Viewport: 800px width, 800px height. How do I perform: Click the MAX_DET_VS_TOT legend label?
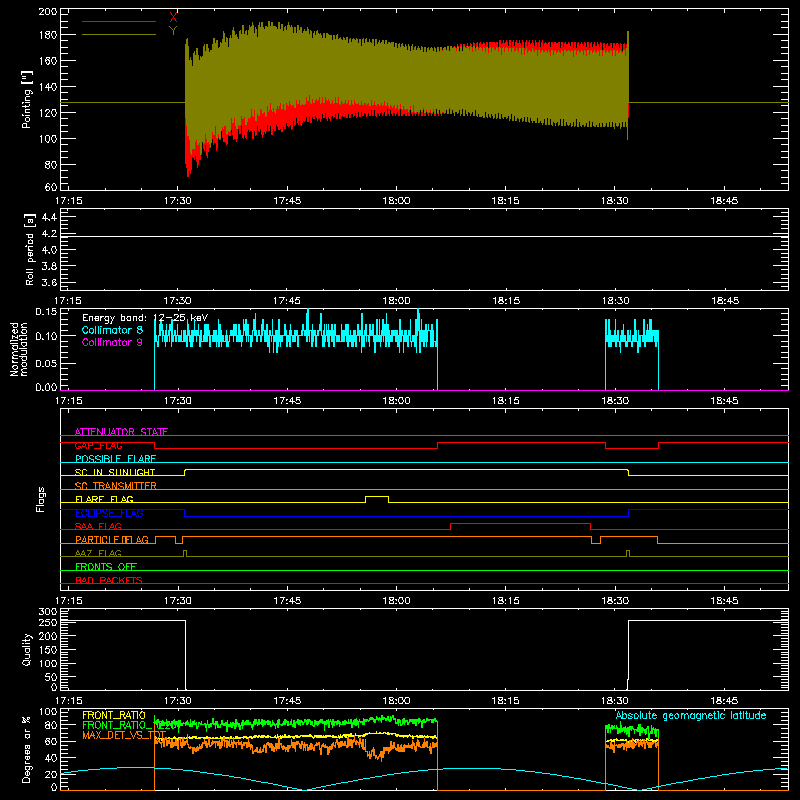coord(124,735)
